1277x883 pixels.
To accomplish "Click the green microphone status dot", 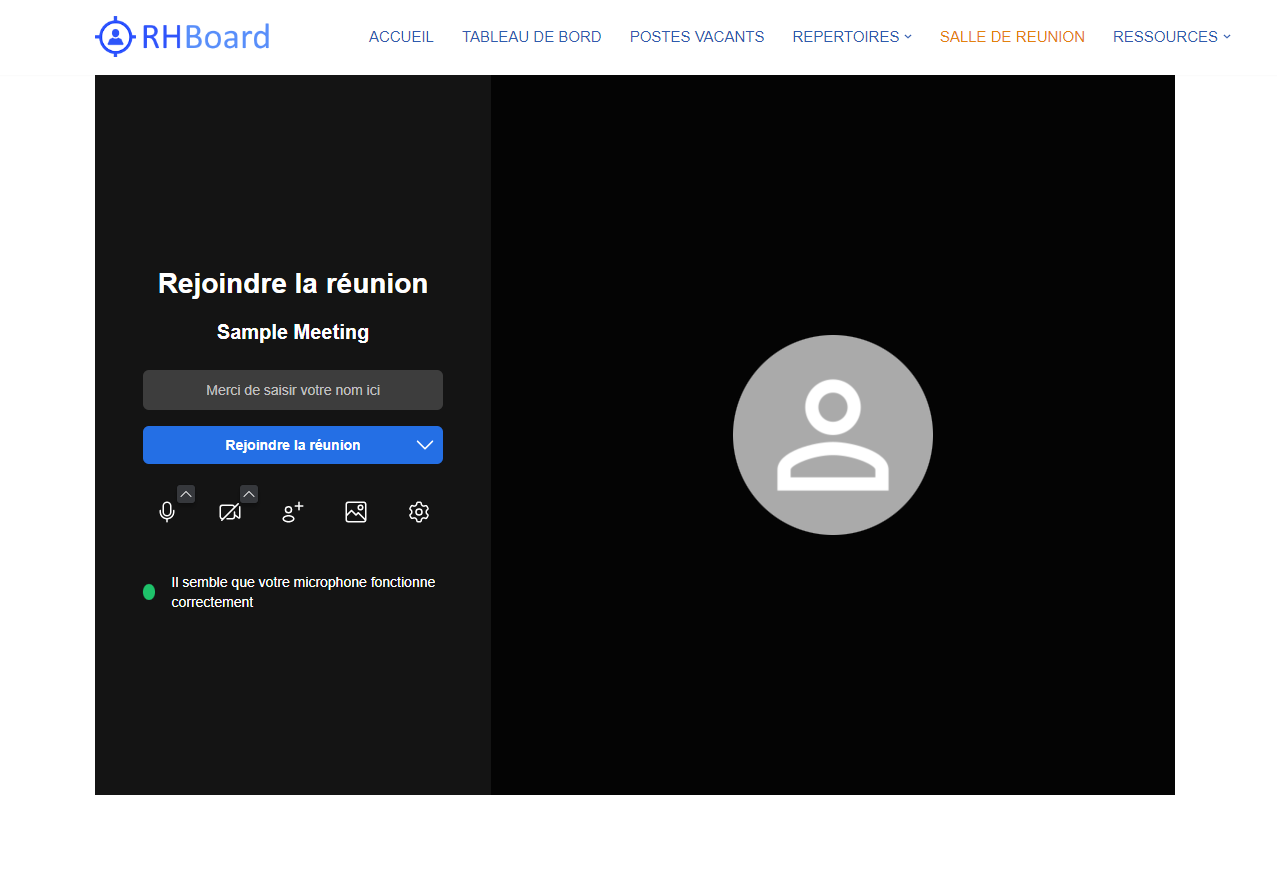I will 149,592.
